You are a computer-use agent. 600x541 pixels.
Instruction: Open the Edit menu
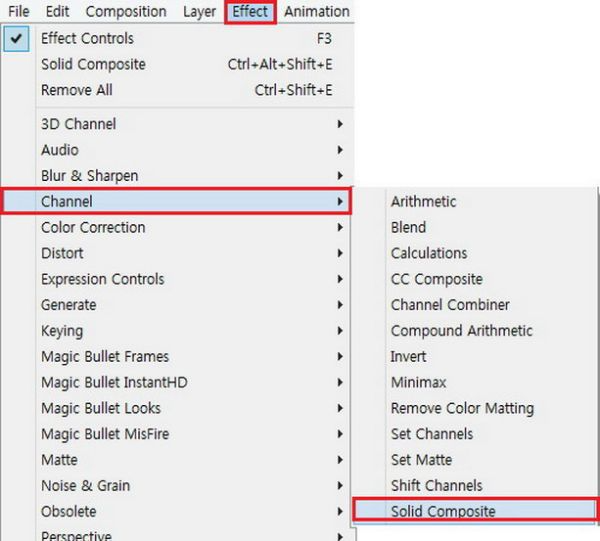click(x=57, y=12)
